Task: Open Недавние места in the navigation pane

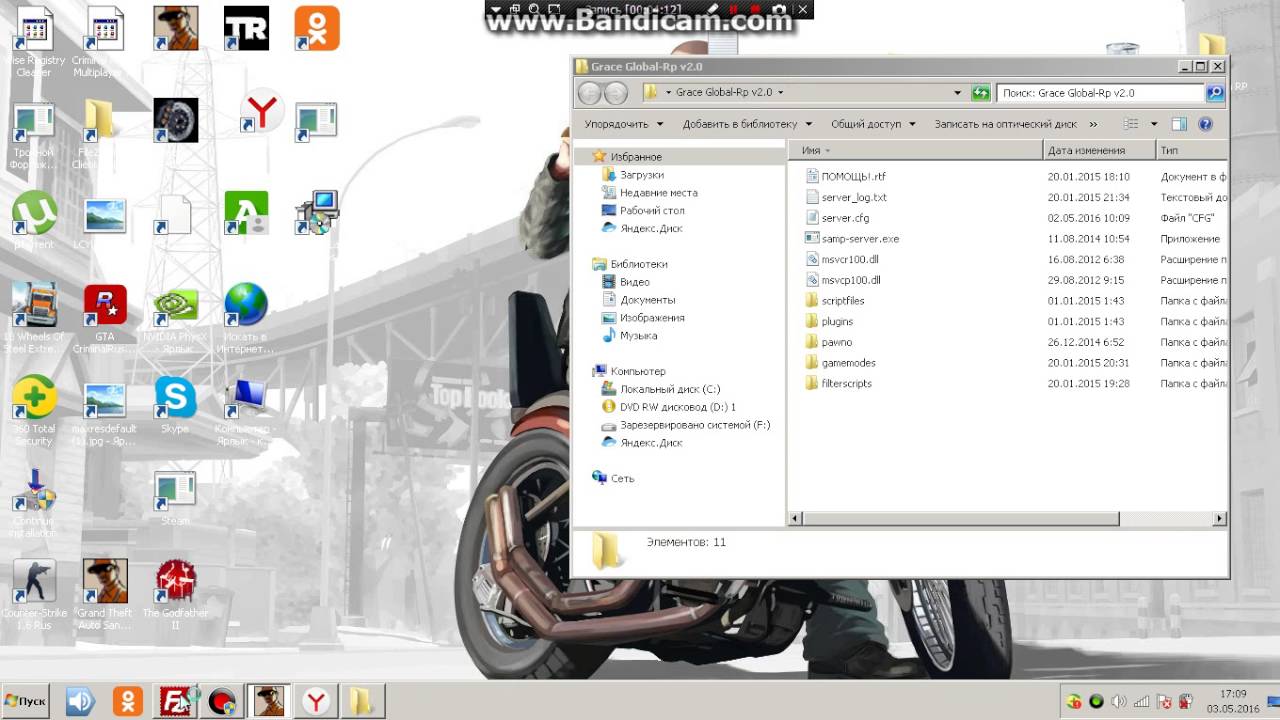Action: click(649, 193)
